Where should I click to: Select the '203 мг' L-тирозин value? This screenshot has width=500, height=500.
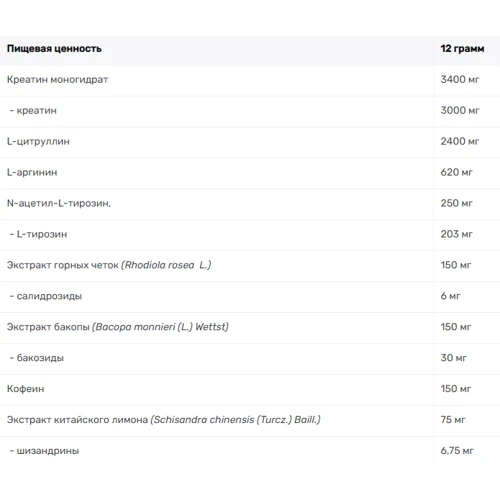[456, 234]
